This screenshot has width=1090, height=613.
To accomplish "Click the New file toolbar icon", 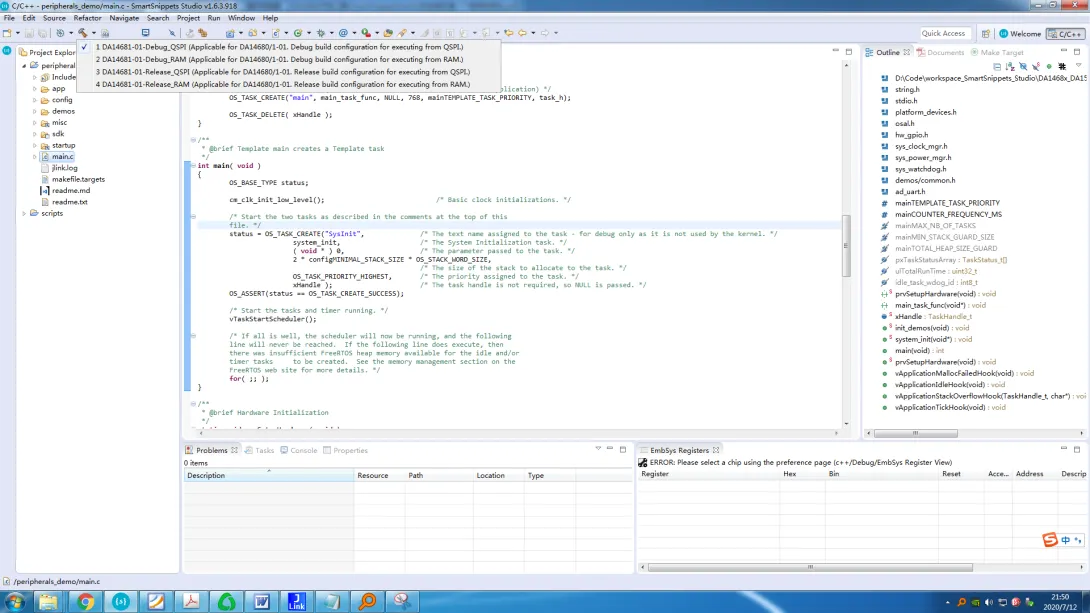I will (7, 33).
